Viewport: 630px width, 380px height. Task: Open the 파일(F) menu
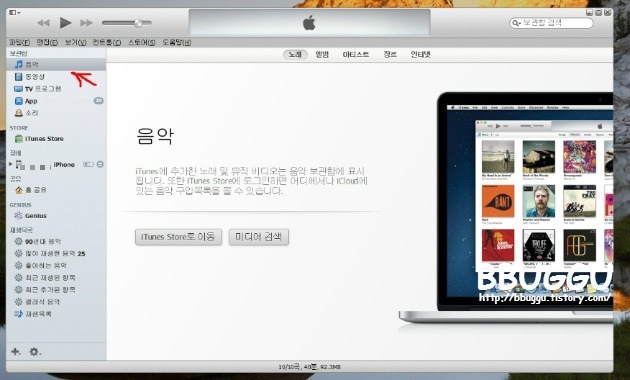[x=19, y=42]
